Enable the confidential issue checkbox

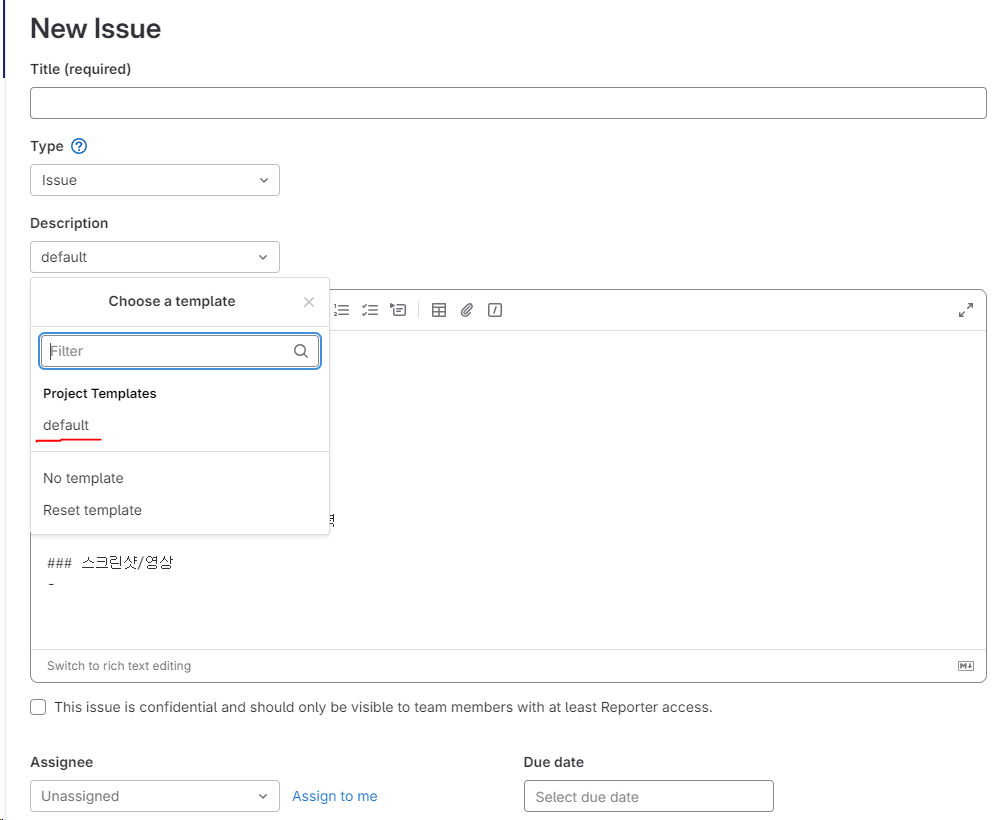[37, 707]
